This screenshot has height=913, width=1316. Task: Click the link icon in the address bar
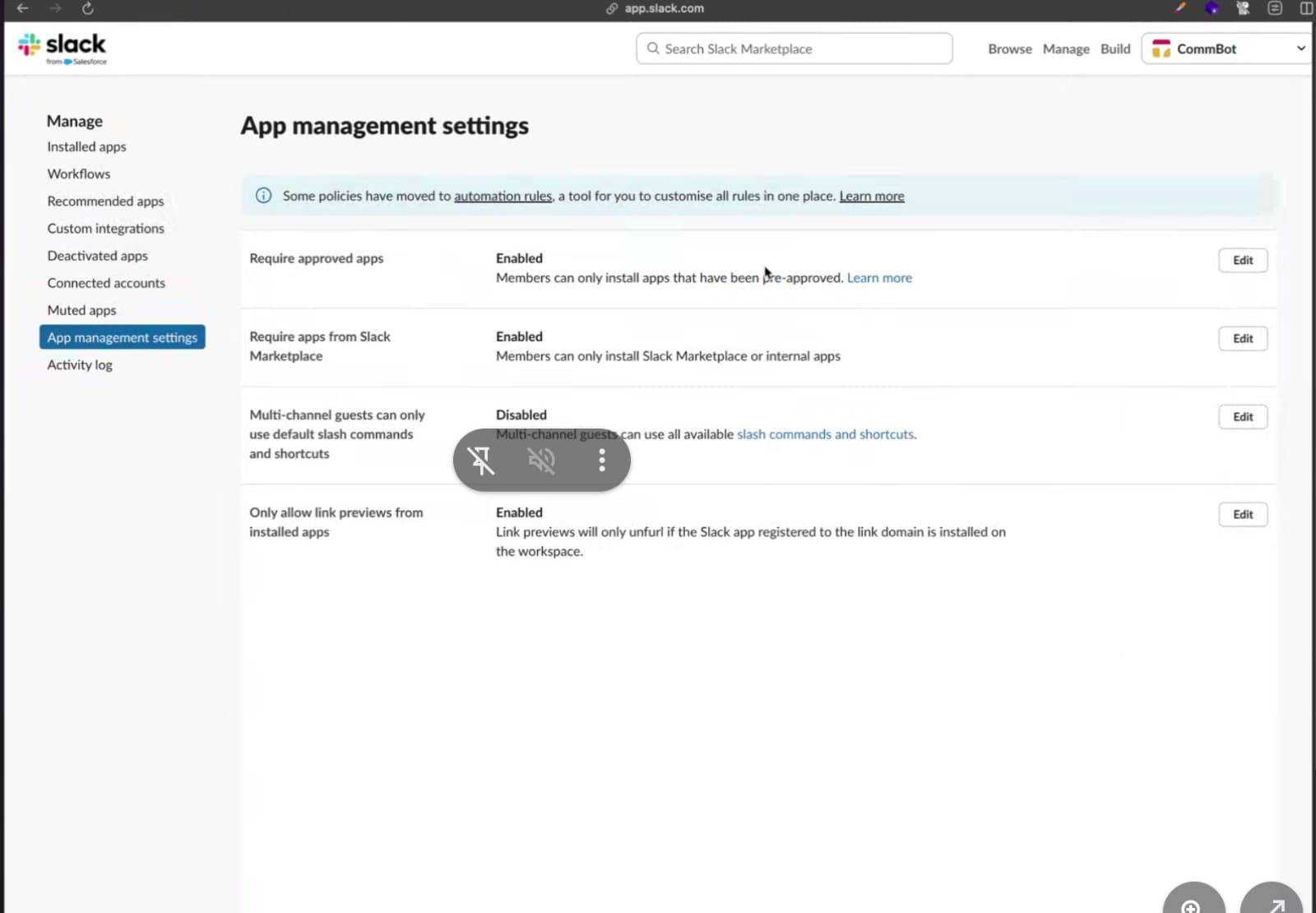[x=611, y=8]
